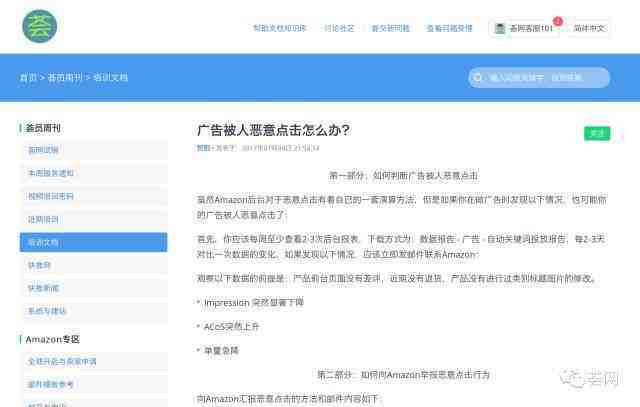The height and width of the screenshot is (407, 640).
Task: Open first sidebar item under 荟员周刊 heading
Action: pos(93,150)
